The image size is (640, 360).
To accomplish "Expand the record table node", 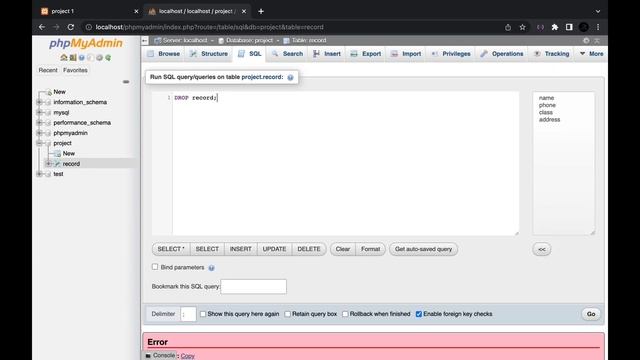I will click(x=48, y=164).
